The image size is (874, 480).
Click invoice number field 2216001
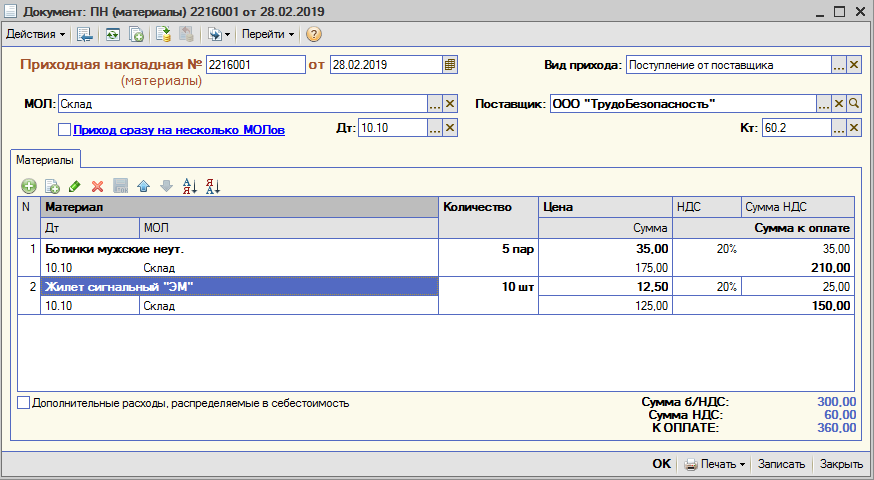(256, 65)
